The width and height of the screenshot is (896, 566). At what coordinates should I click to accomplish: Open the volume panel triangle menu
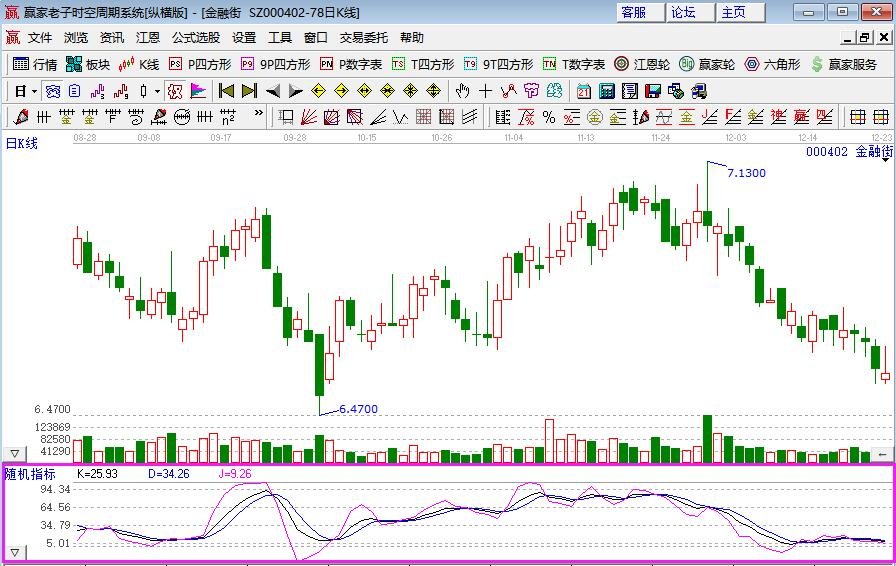(x=14, y=454)
